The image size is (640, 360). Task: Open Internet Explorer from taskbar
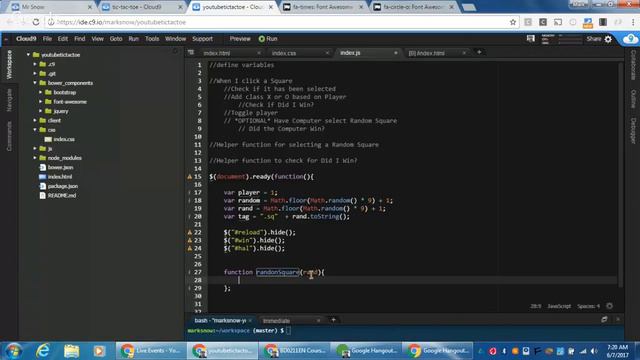click(x=42, y=351)
